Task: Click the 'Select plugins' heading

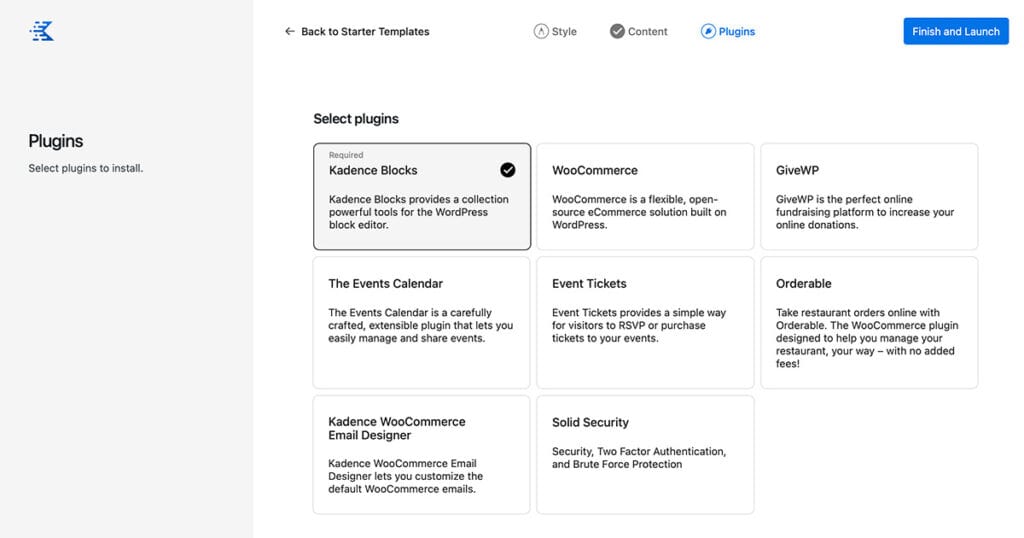Action: (x=356, y=119)
